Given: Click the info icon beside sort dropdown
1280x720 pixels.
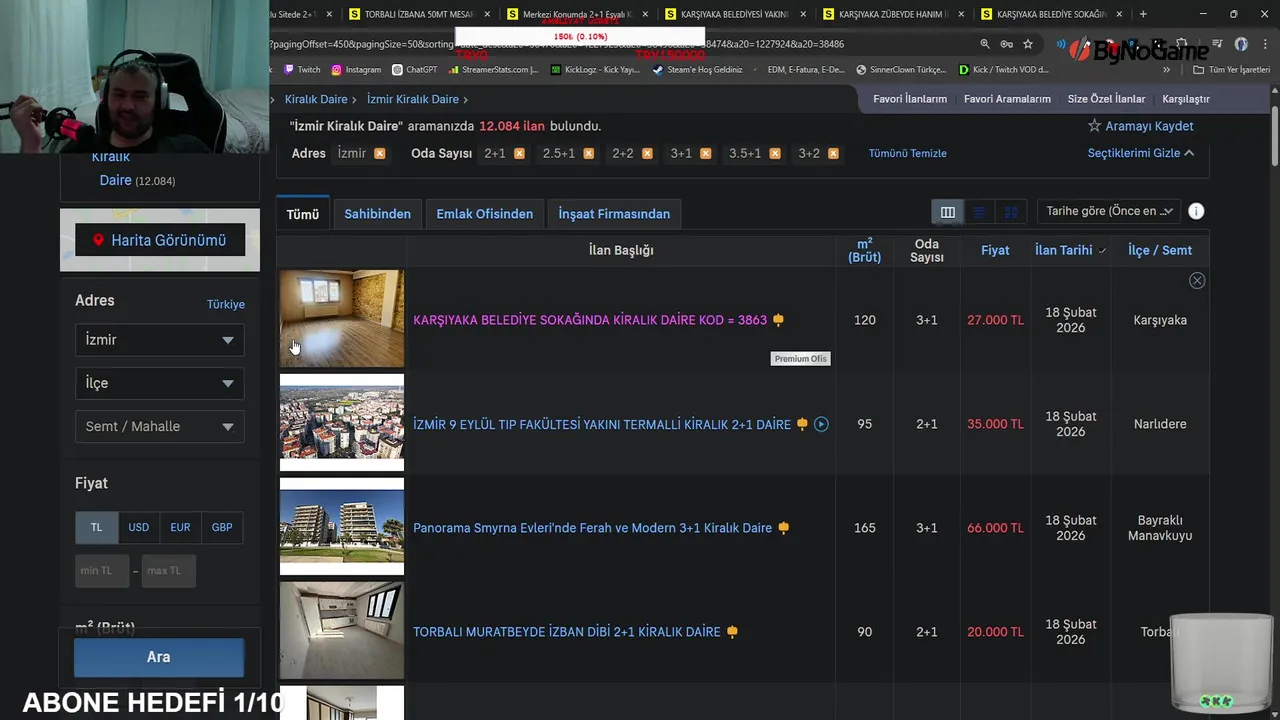Looking at the screenshot, I should tap(1196, 211).
